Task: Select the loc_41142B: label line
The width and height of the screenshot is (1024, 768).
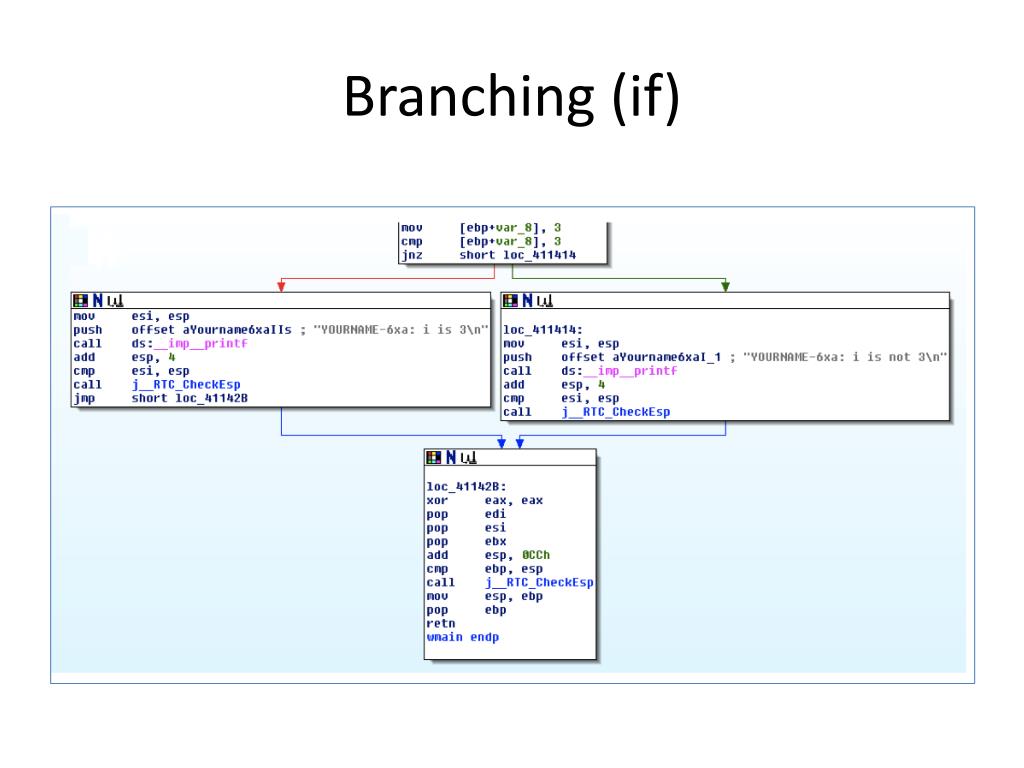Action: [x=466, y=486]
